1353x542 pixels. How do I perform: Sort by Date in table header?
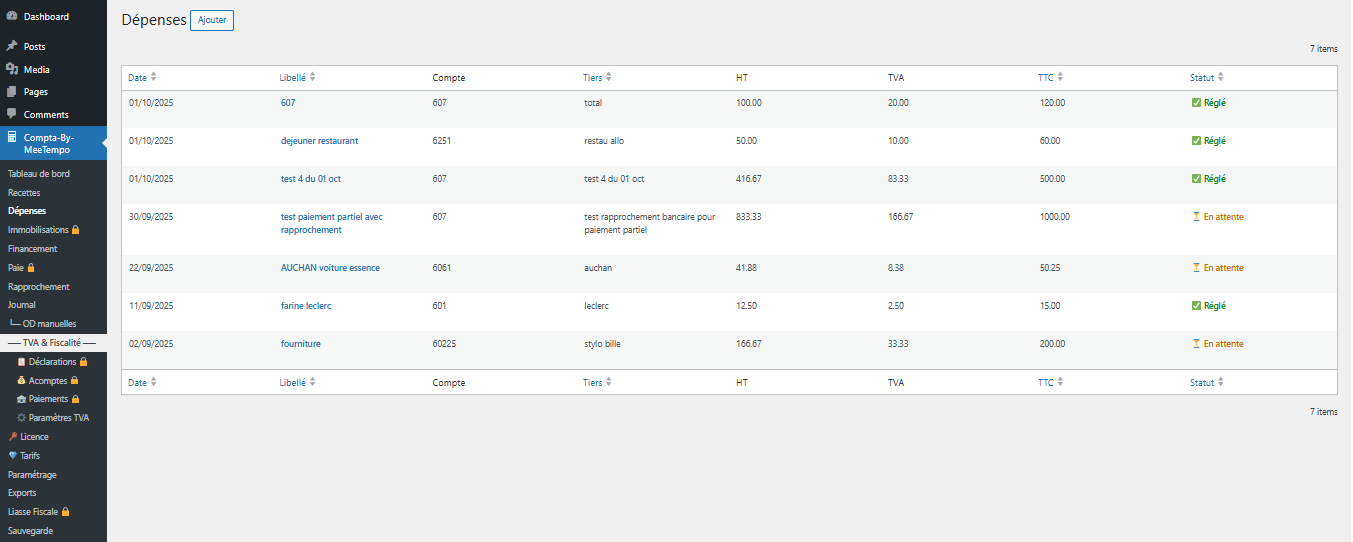pos(137,78)
